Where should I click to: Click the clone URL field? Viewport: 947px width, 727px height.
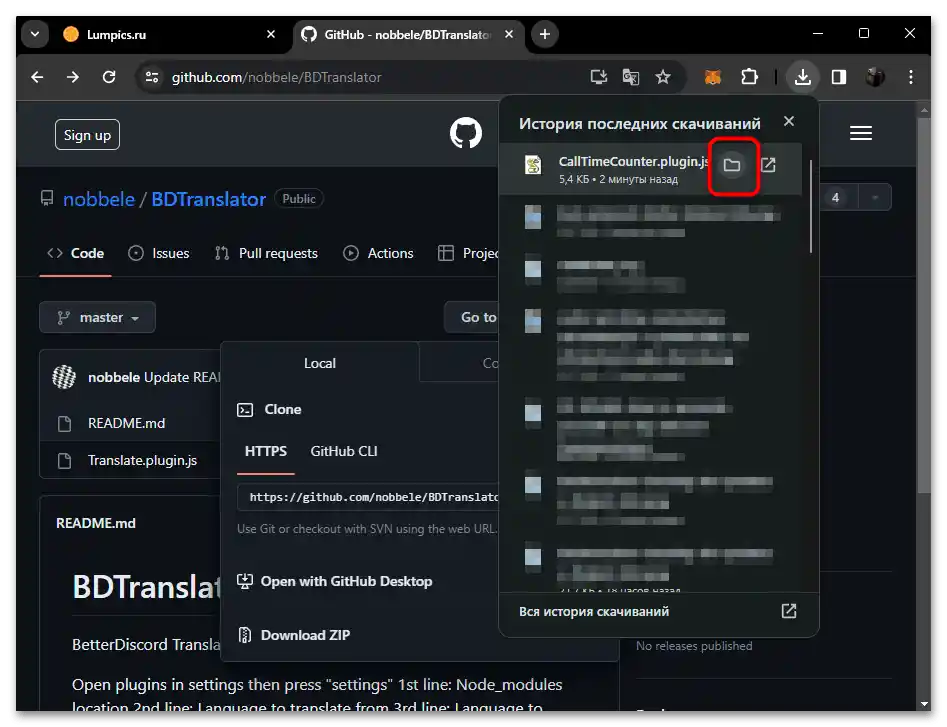pos(368,498)
